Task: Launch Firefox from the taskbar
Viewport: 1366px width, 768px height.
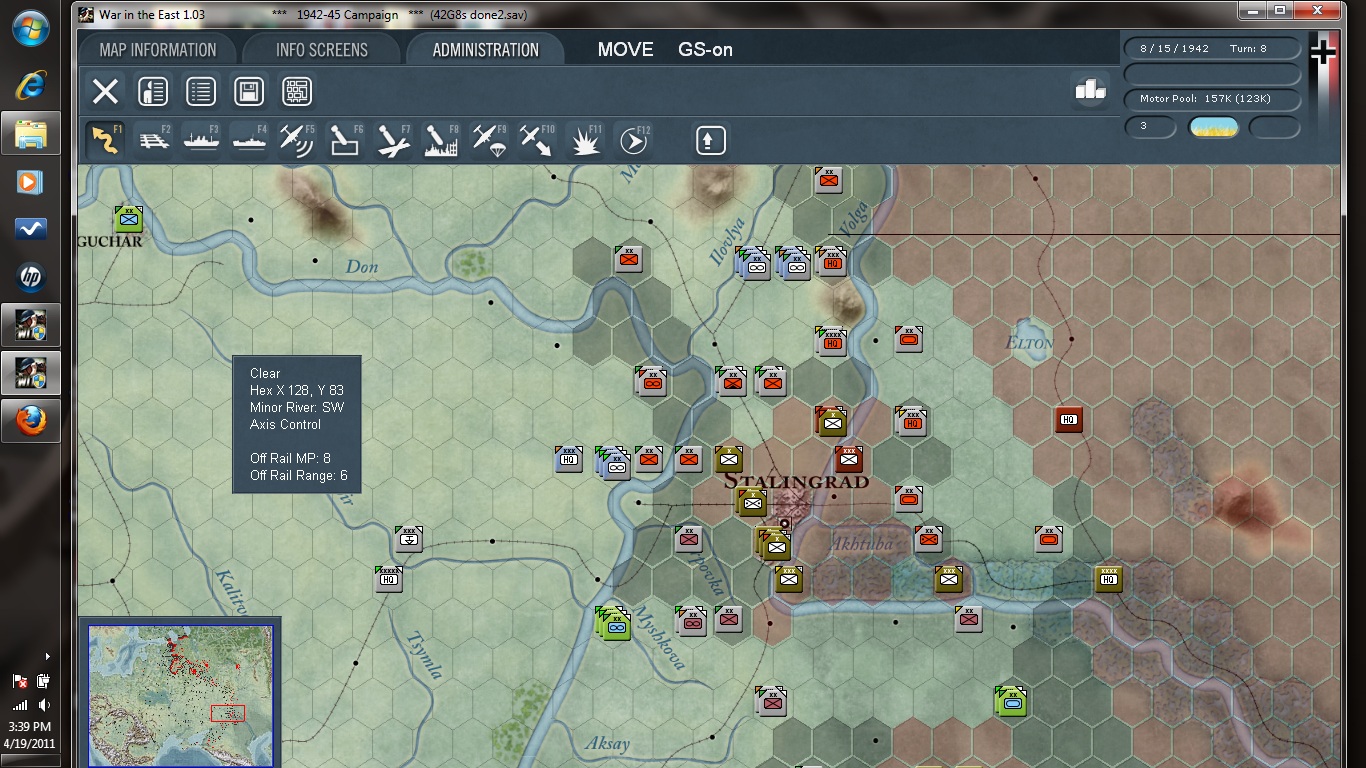Action: coord(30,421)
